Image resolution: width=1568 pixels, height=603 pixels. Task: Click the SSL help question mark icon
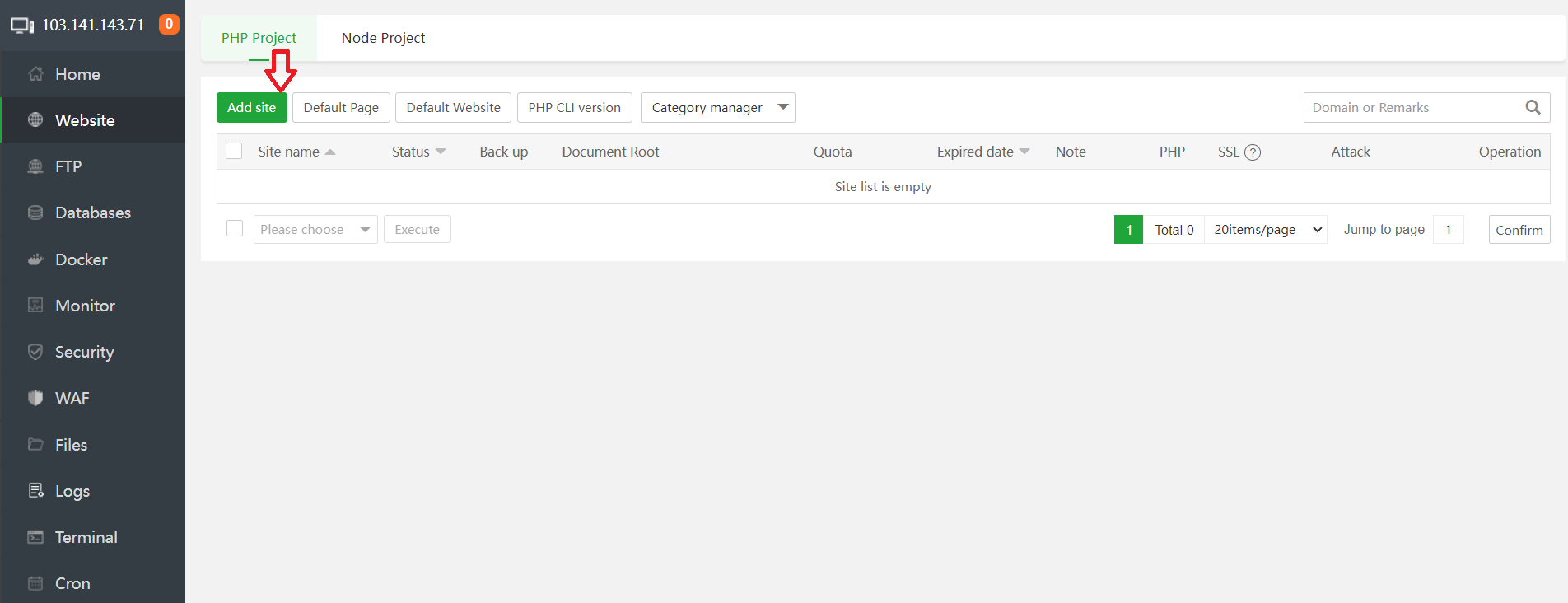point(1253,152)
